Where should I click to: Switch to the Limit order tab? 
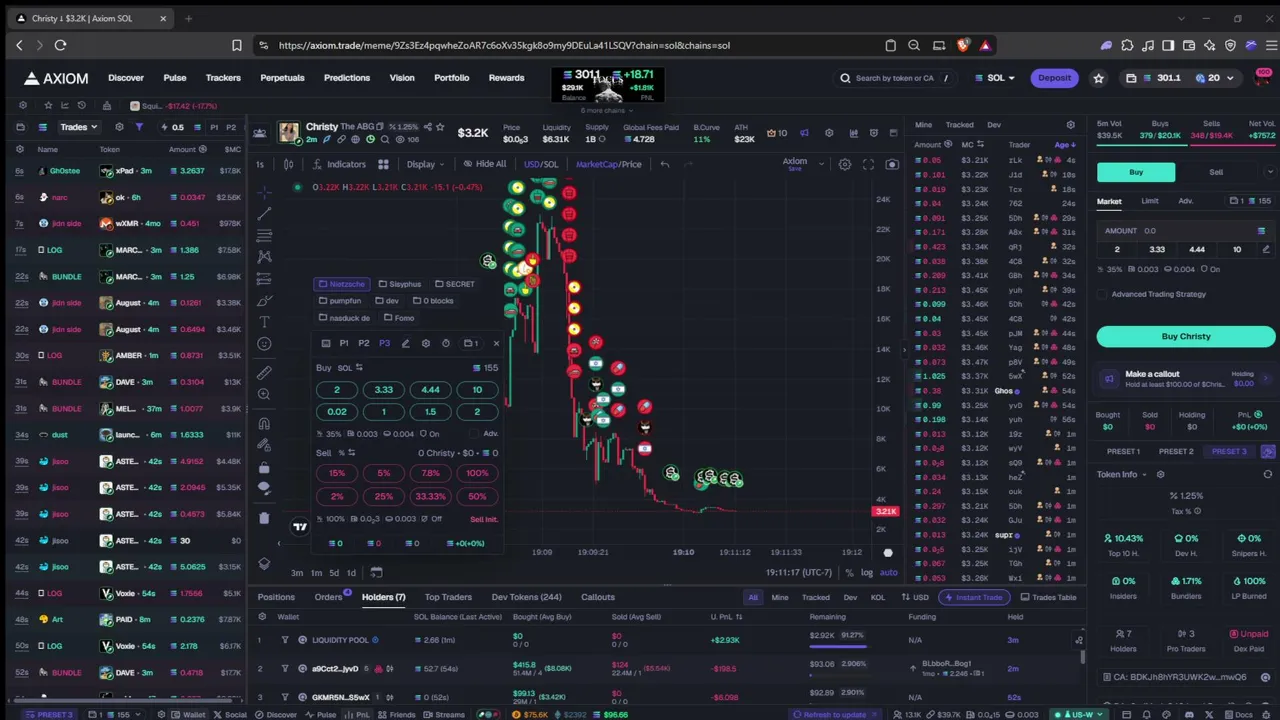[x=1150, y=201]
